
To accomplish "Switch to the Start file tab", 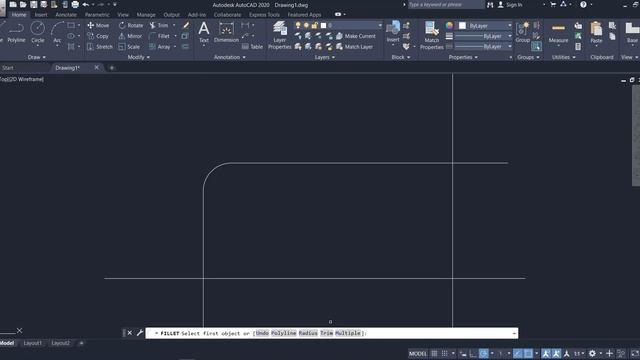I will tap(8, 68).
